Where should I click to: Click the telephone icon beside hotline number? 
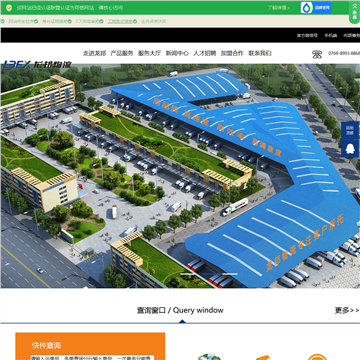coord(317,54)
